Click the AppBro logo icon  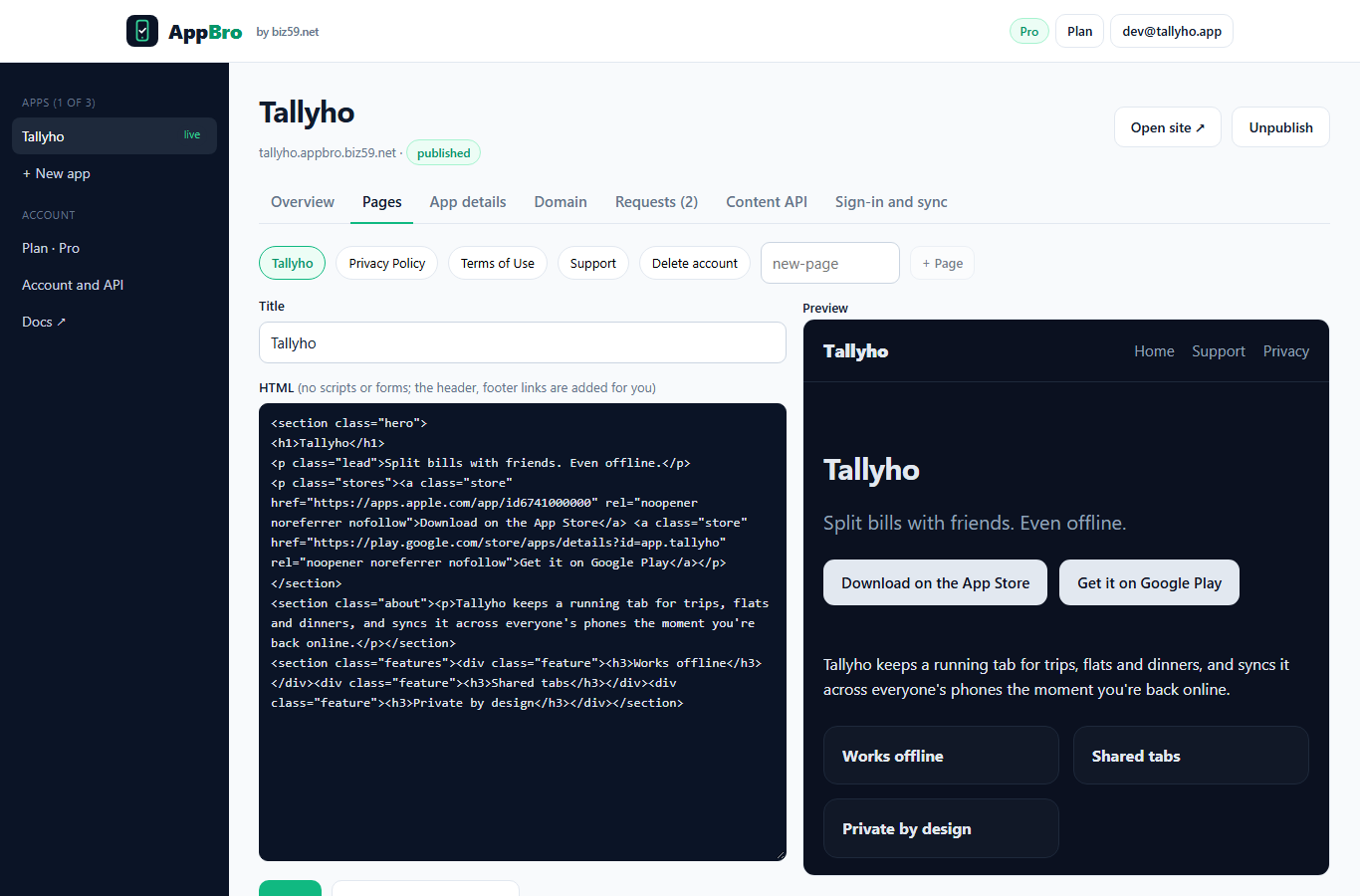[x=142, y=31]
